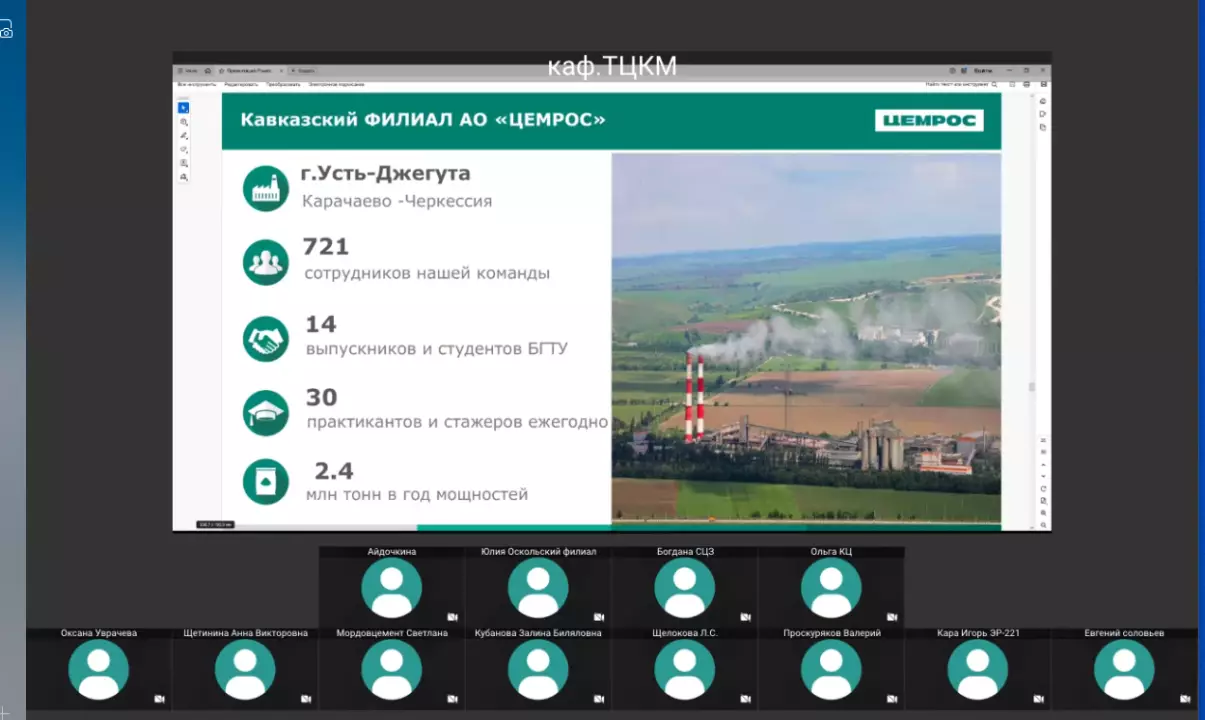The image size is (1205, 720).
Task: Select the arrow selection tool in left toolbar
Action: [x=183, y=108]
